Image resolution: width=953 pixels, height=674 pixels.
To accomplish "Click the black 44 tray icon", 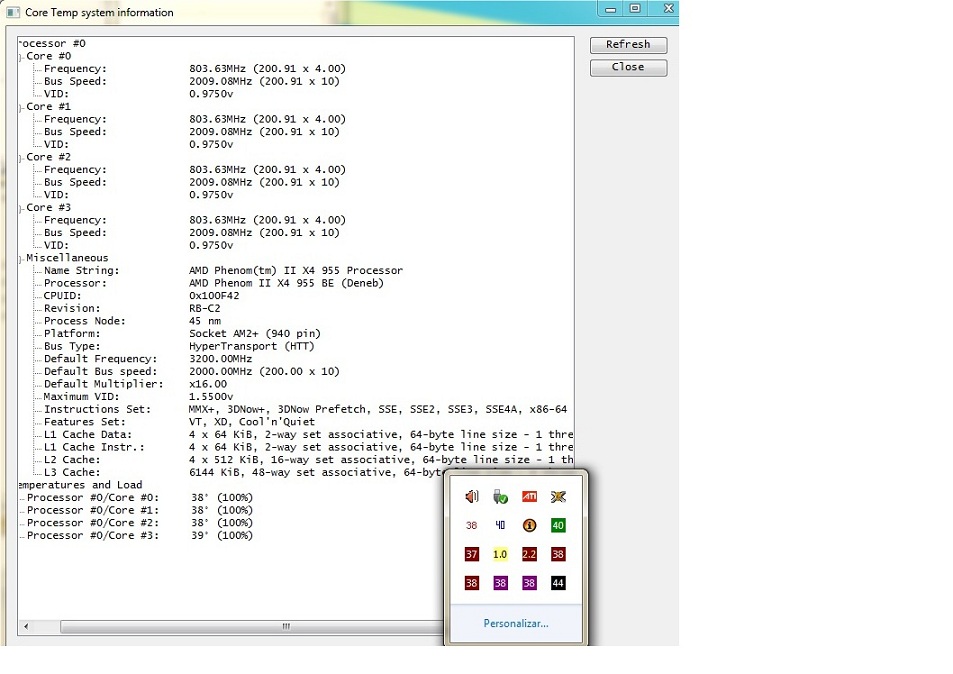I will click(558, 583).
